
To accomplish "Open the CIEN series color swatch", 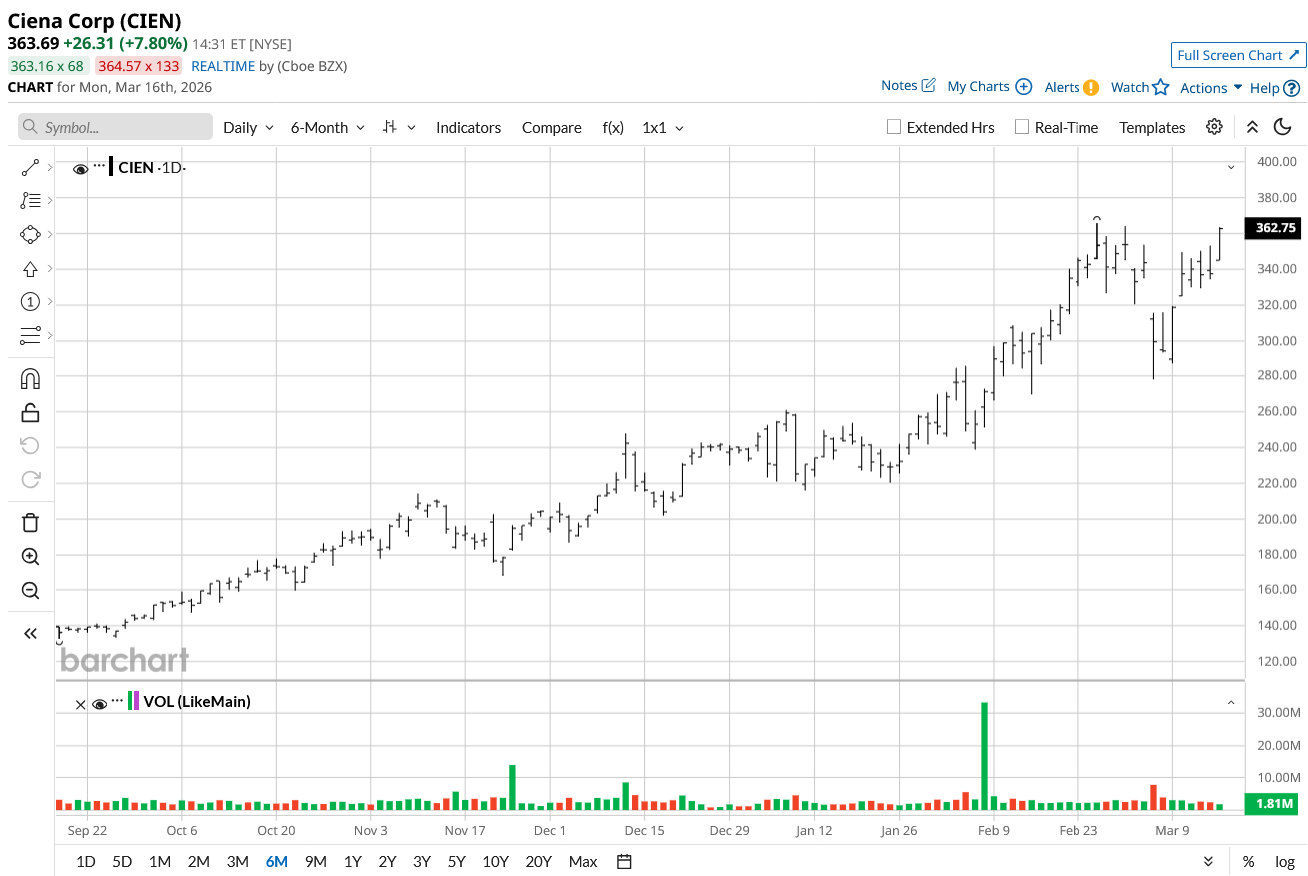I will 111,166.
